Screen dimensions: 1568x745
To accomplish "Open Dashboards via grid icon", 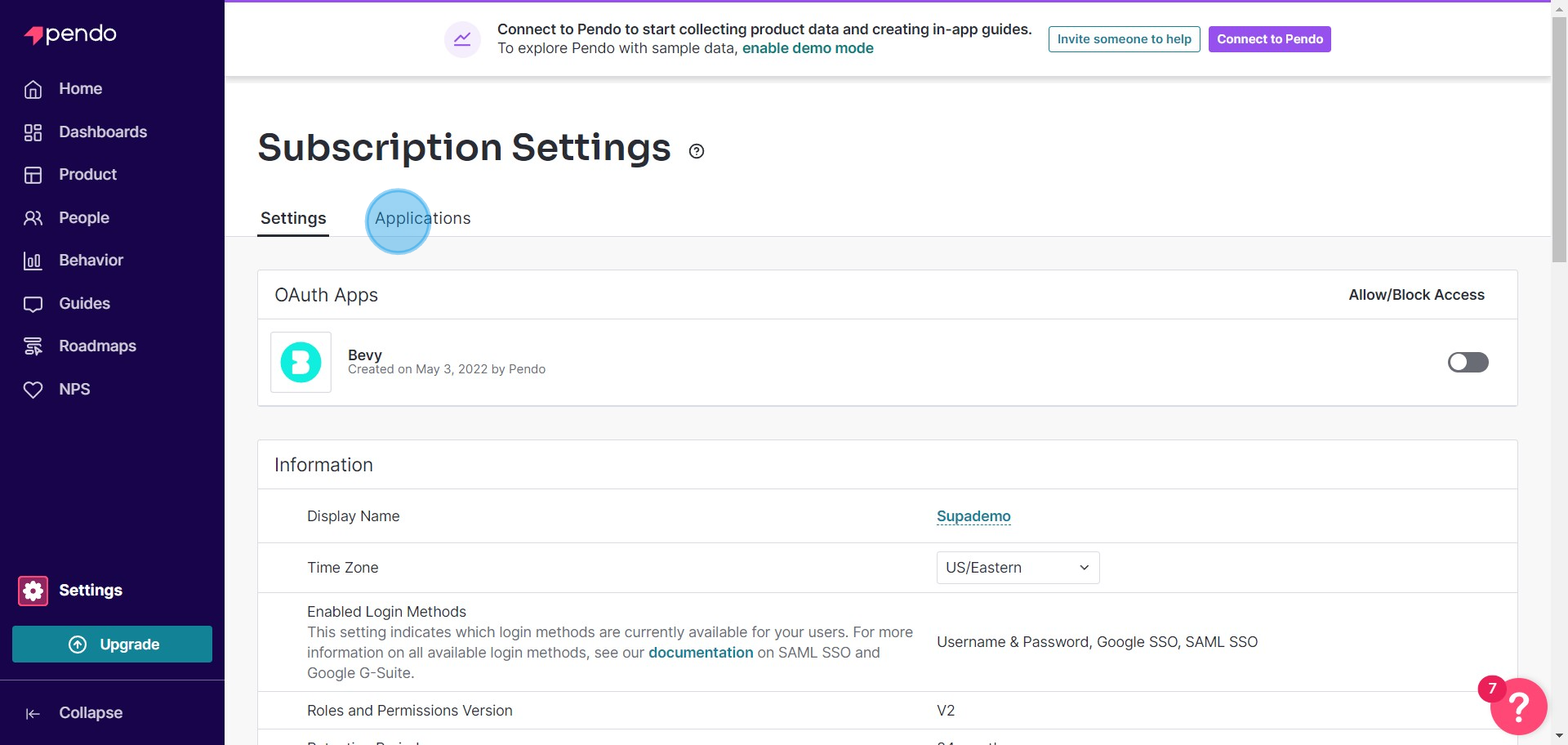I will point(33,132).
